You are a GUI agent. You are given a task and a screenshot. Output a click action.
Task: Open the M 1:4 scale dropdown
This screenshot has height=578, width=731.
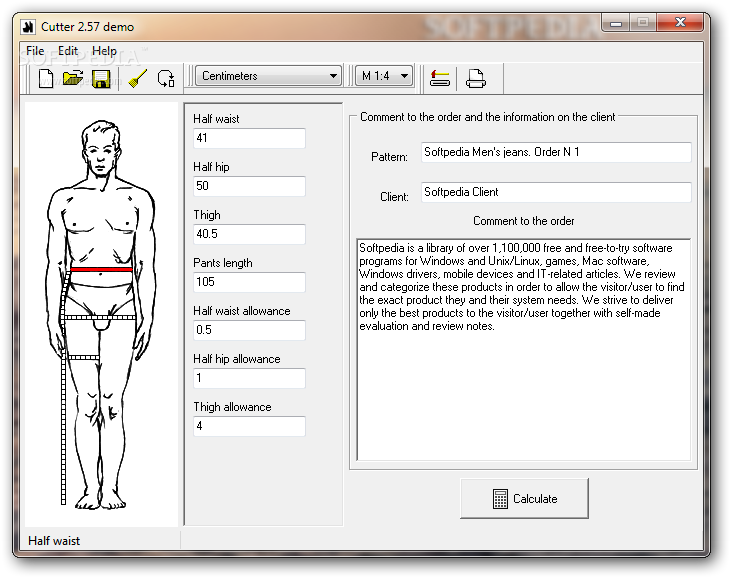pyautogui.click(x=384, y=76)
